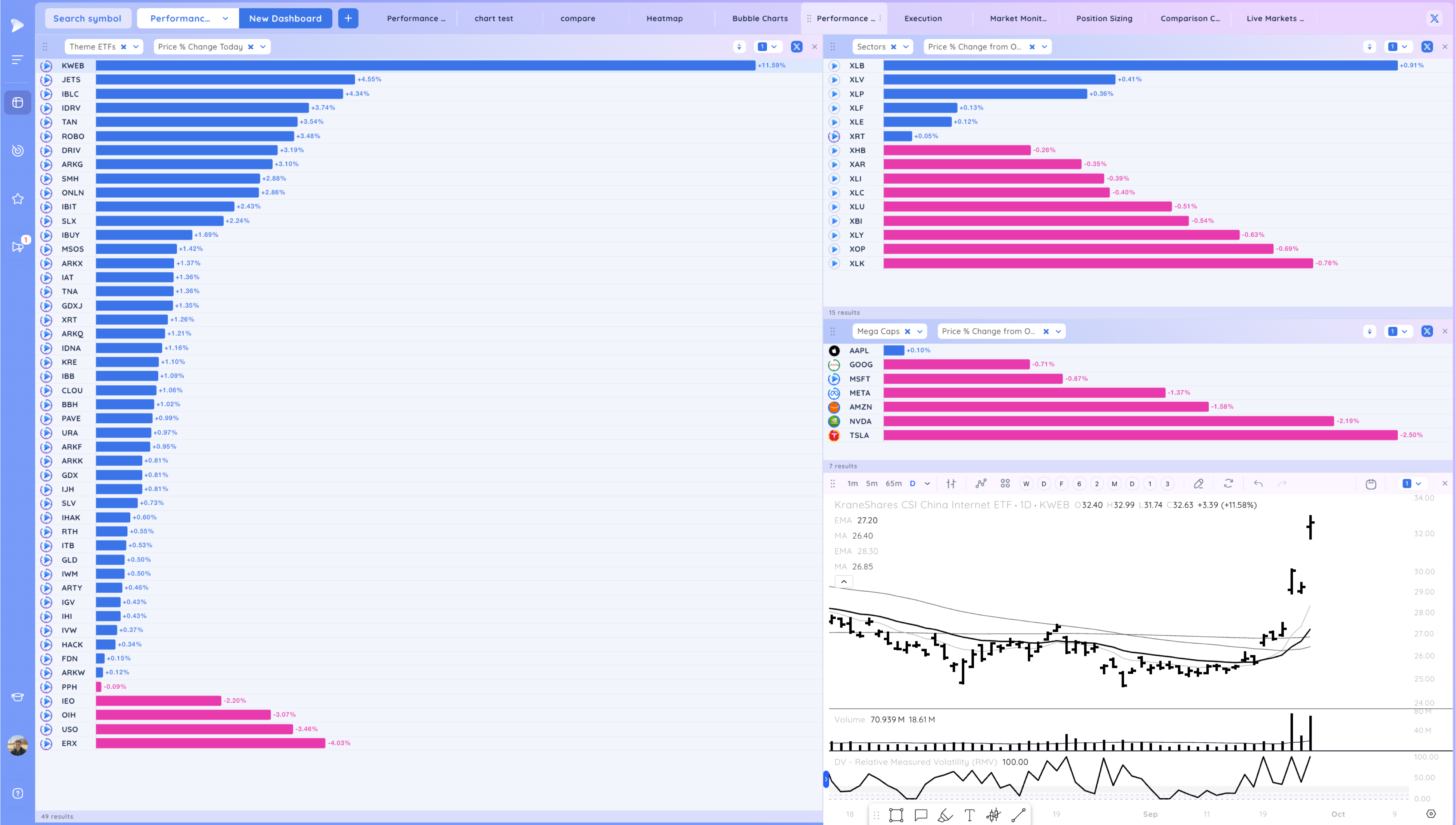Click the Search symbol field
1456x825 pixels.
[x=87, y=18]
